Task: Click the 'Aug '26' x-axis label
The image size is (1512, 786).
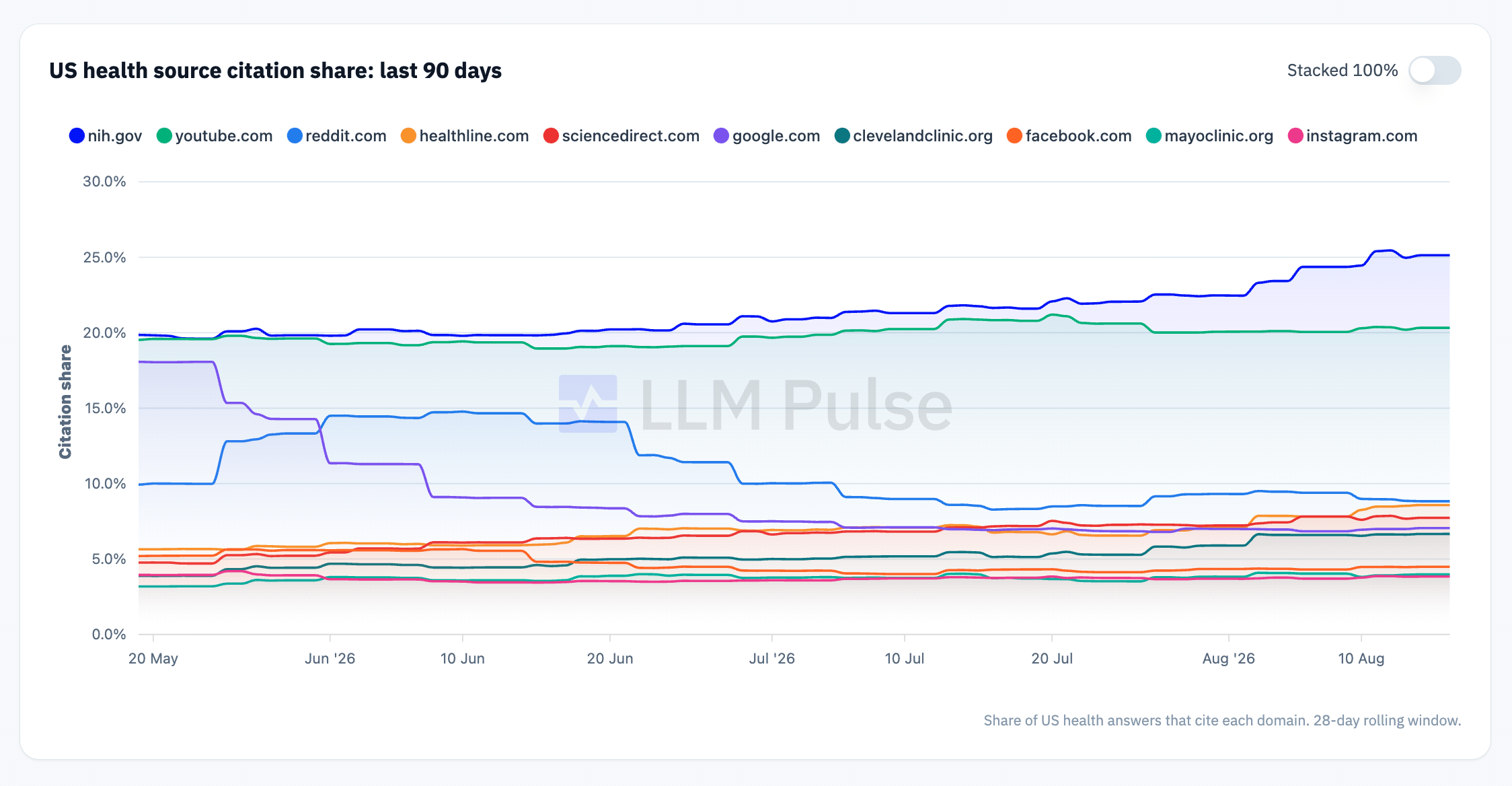Action: 1229,659
